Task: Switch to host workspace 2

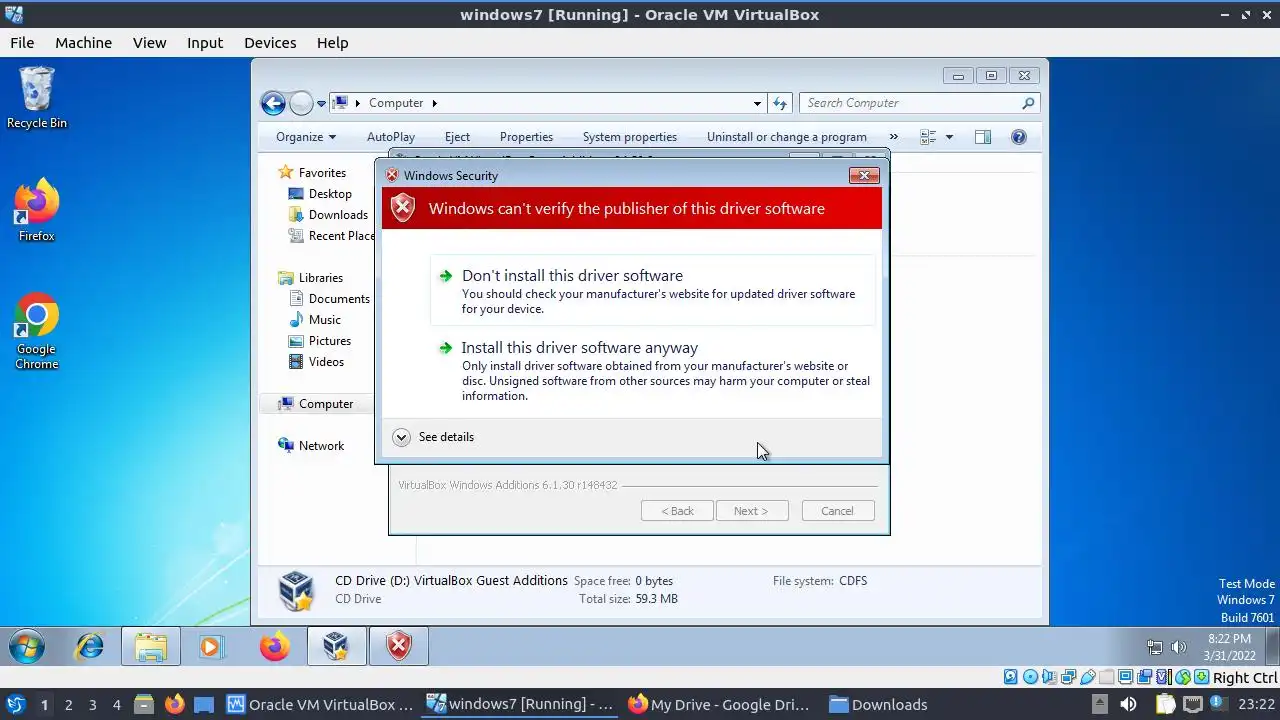Action: point(68,704)
